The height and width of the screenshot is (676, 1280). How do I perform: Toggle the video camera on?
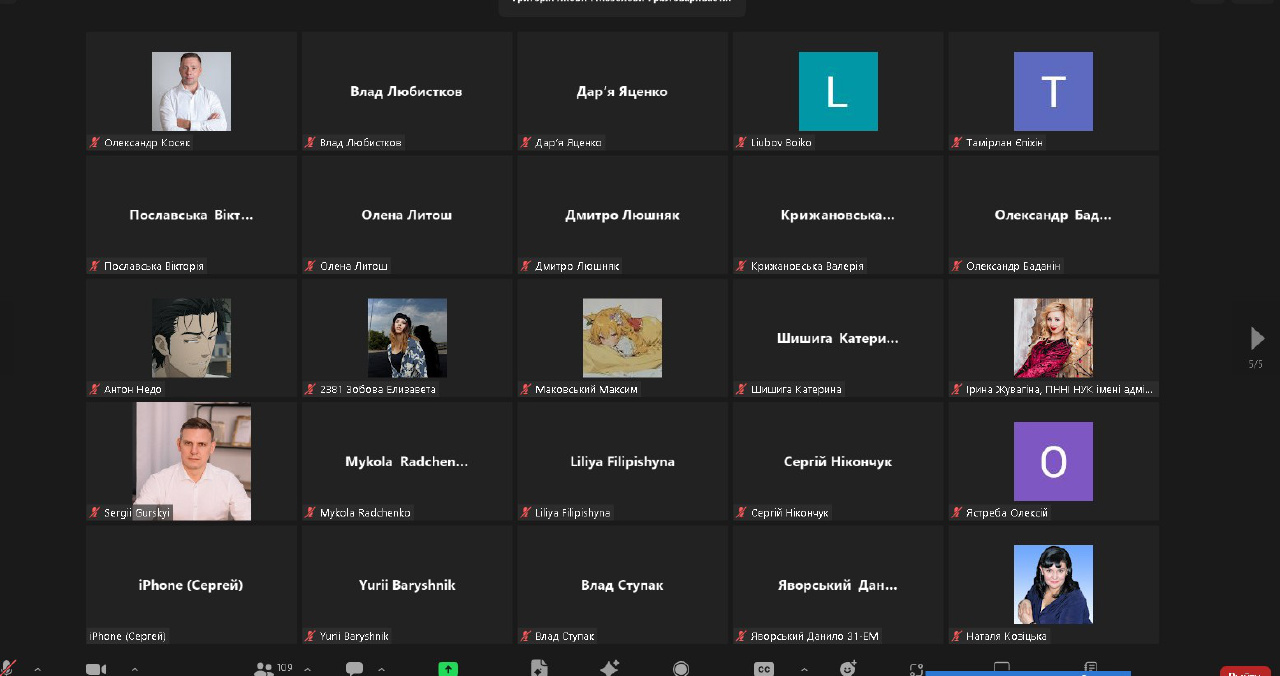(96, 669)
